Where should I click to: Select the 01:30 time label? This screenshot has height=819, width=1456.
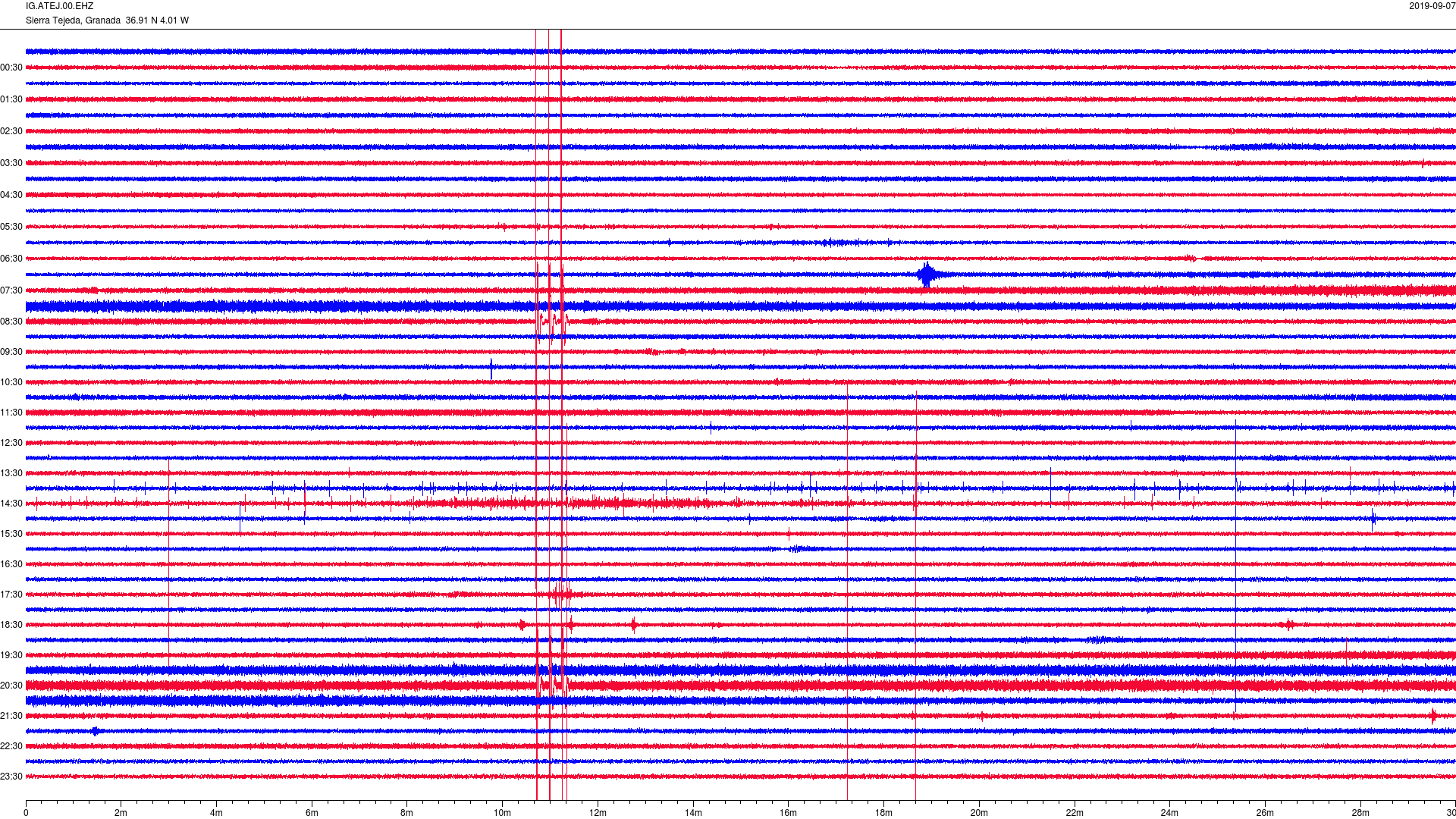click(11, 99)
